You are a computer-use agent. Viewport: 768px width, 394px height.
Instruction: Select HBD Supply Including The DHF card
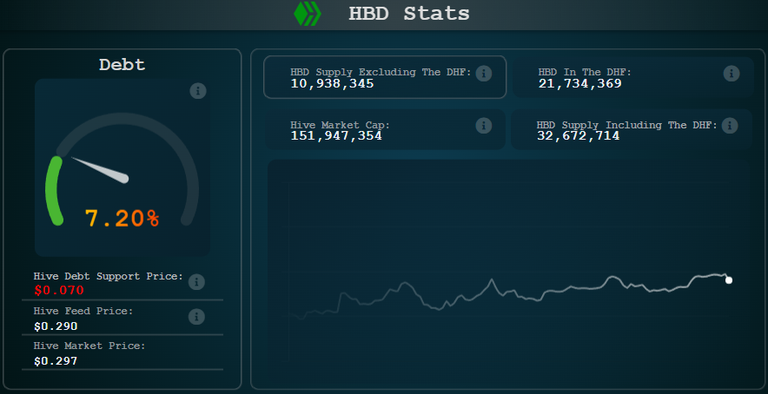tap(631, 129)
